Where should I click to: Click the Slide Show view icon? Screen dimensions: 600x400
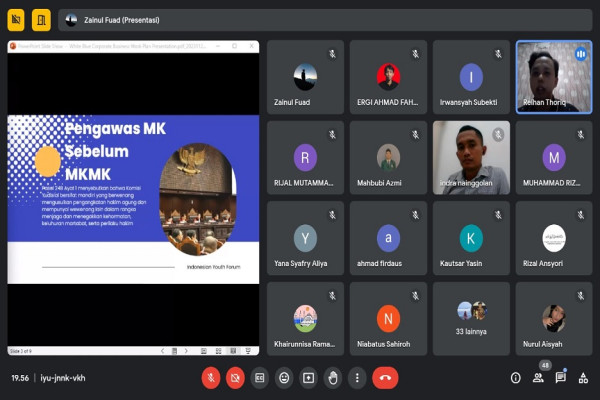(248, 351)
